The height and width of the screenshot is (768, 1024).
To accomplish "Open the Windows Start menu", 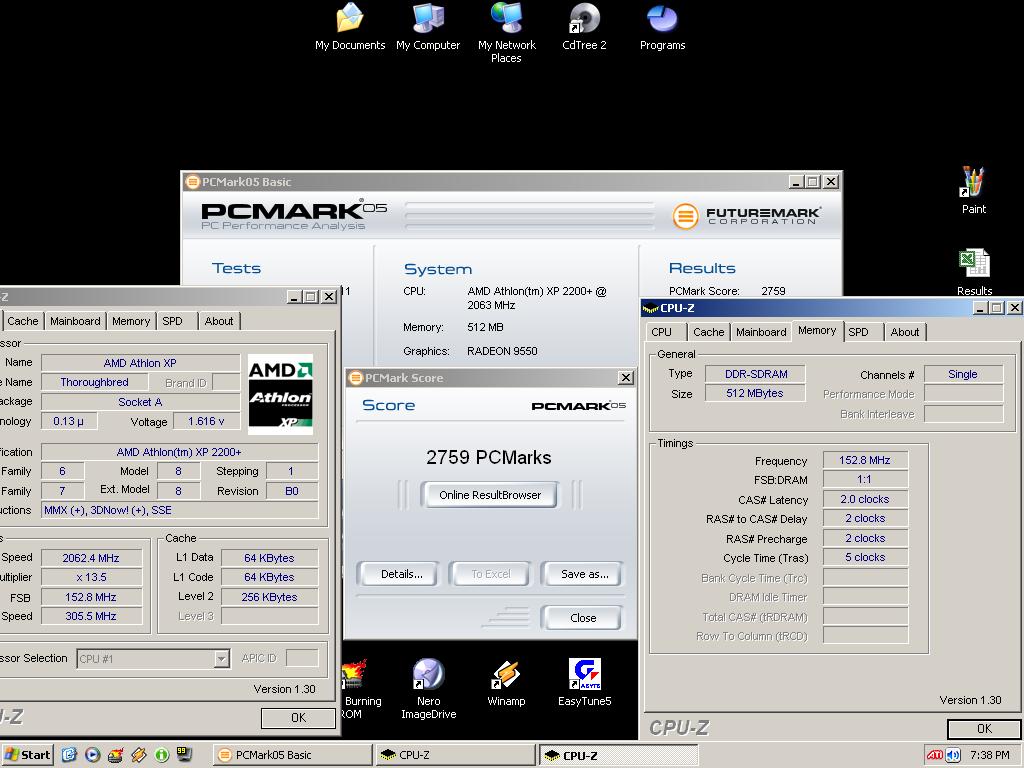I will (x=27, y=755).
